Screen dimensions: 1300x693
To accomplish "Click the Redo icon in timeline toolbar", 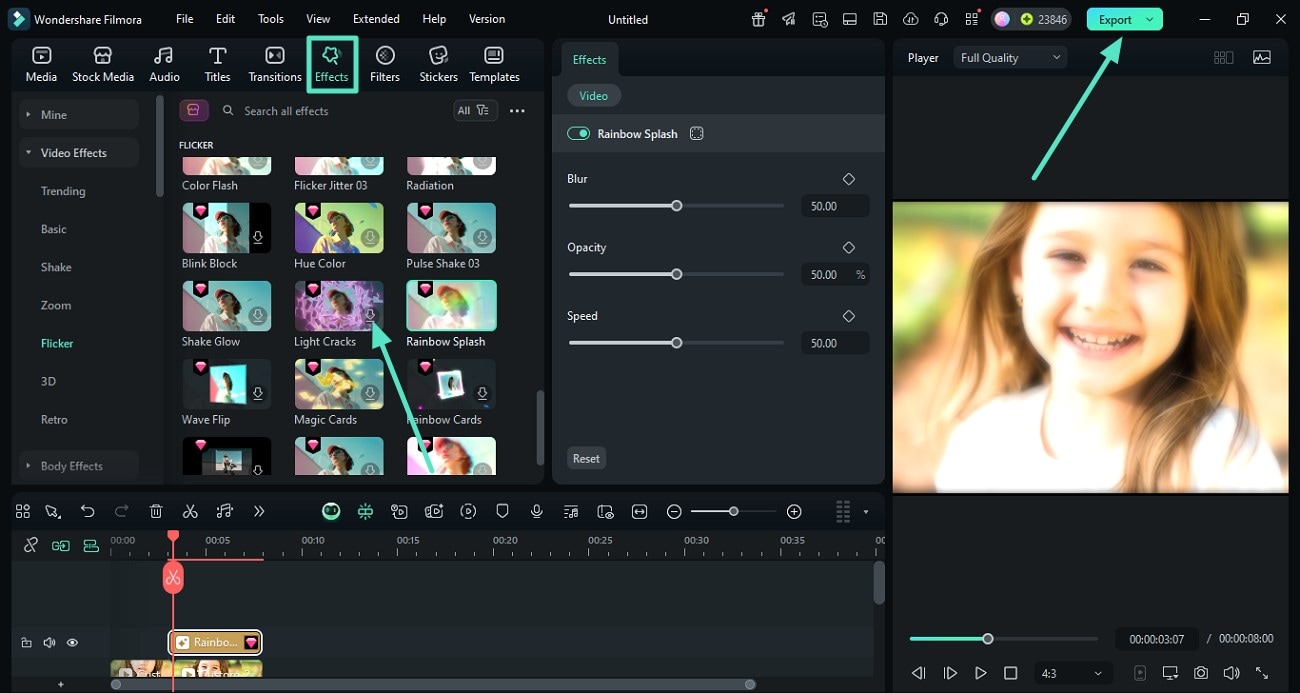I will [122, 511].
